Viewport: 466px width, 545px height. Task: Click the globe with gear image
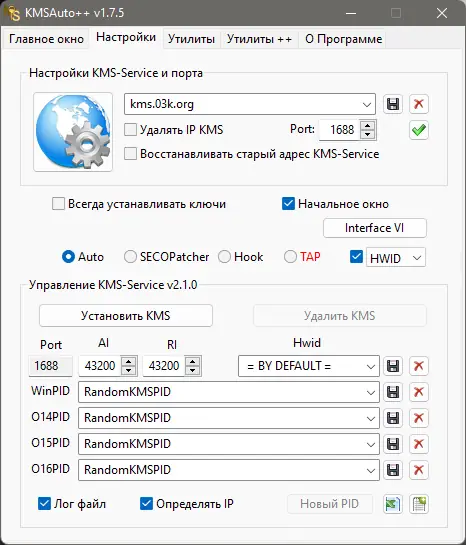(x=73, y=132)
